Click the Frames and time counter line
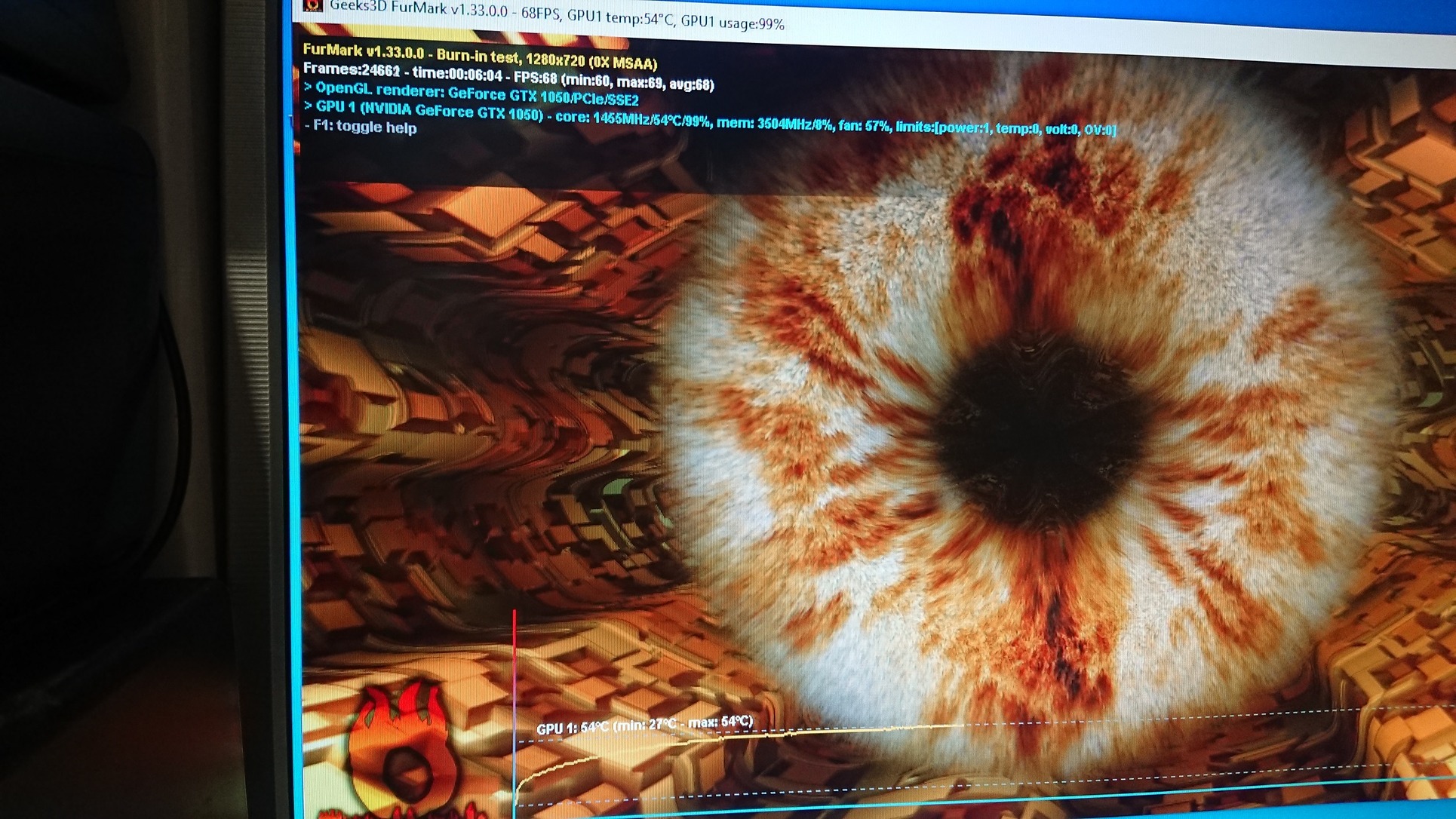This screenshot has width=1456, height=819. coord(402,72)
